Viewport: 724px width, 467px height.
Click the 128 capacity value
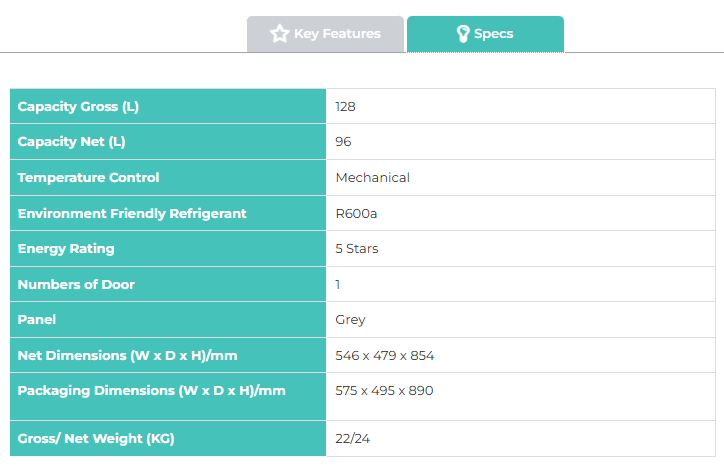pos(345,107)
